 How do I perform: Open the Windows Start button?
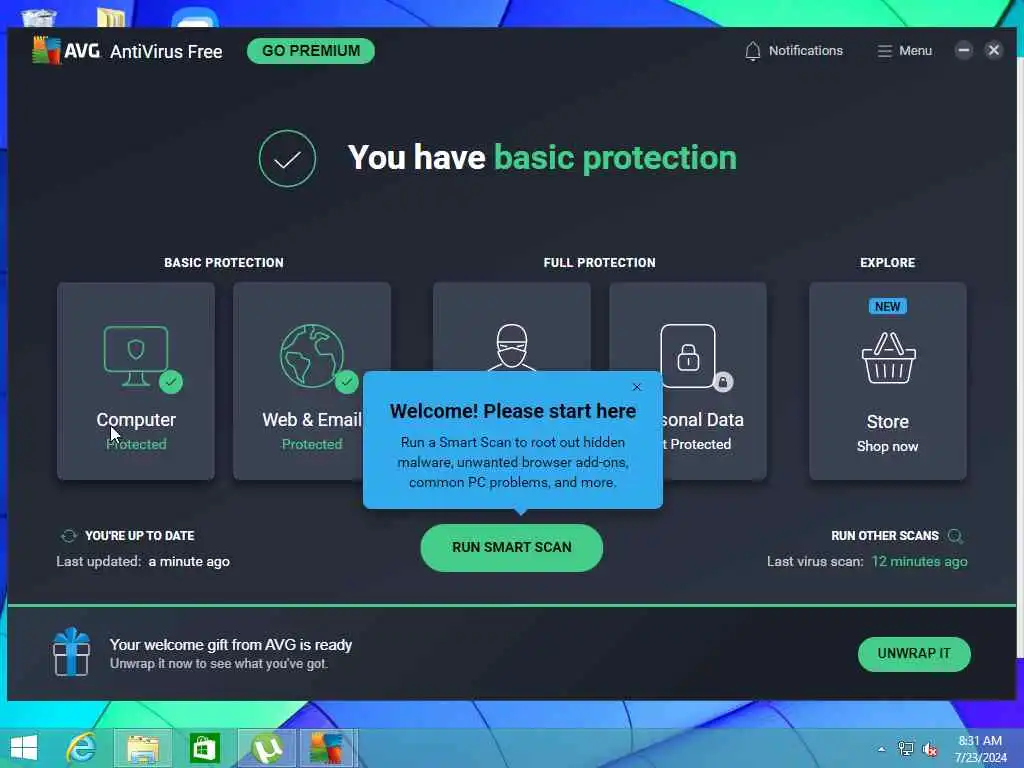24,748
